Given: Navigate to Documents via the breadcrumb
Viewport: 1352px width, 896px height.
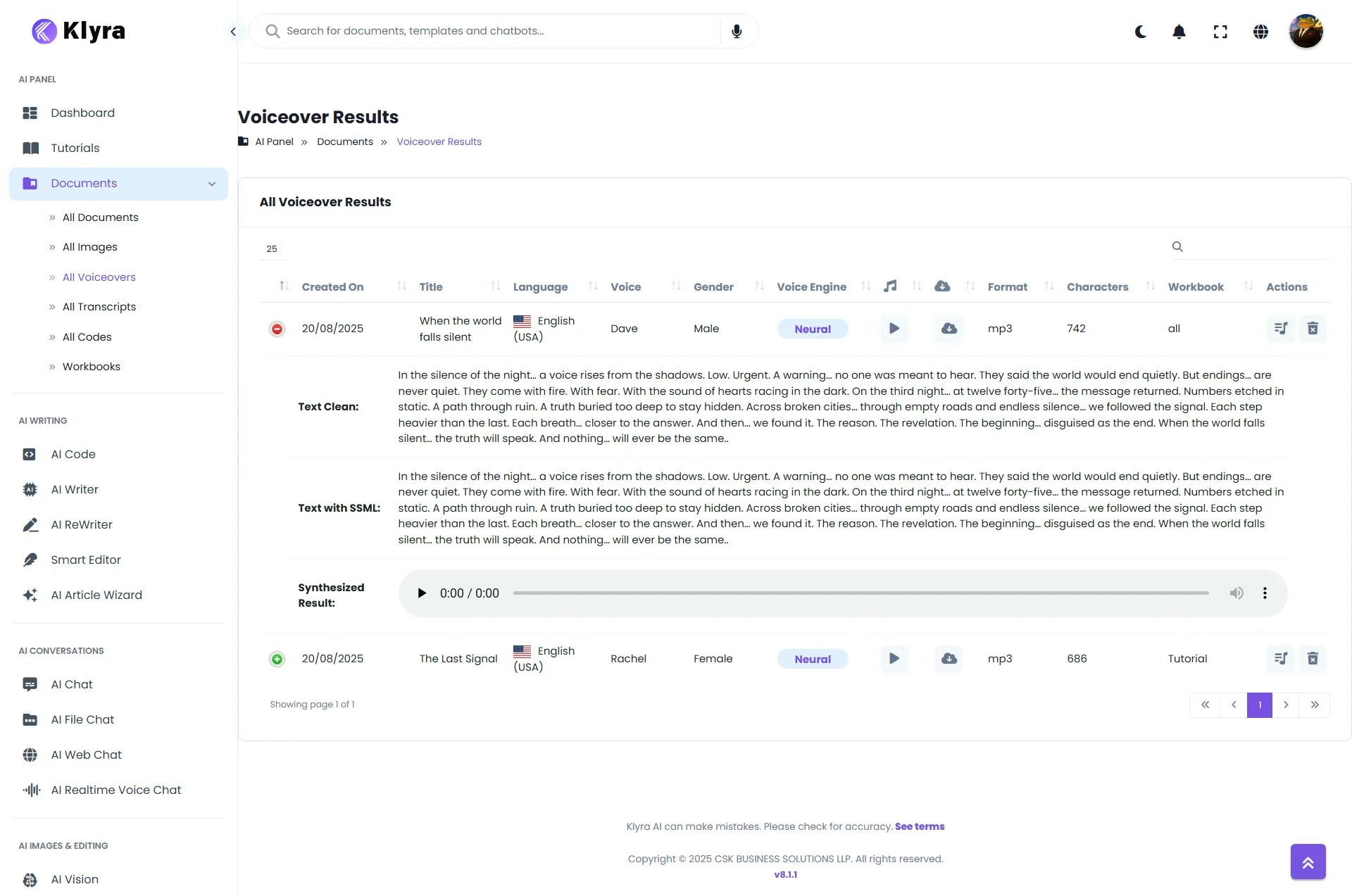Looking at the screenshot, I should tap(344, 141).
